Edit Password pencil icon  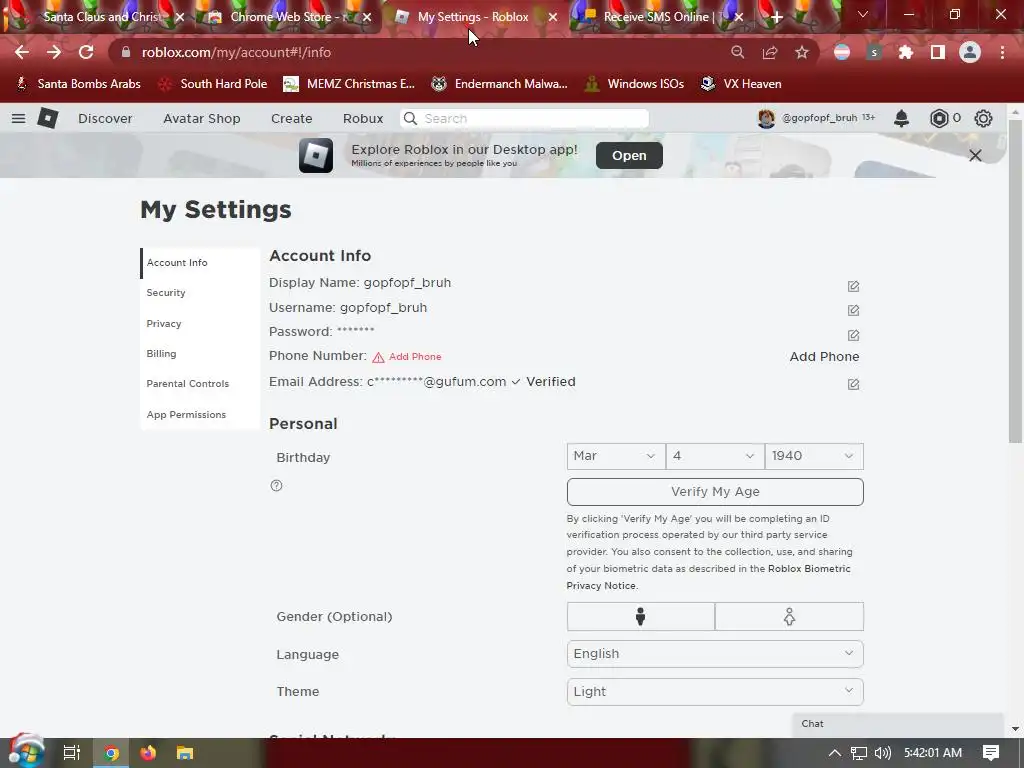point(853,335)
